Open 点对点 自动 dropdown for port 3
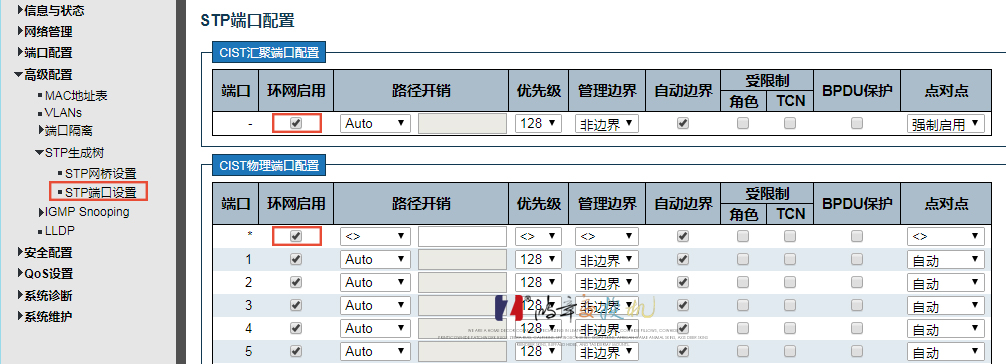Image resolution: width=1006 pixels, height=364 pixels. (946, 306)
